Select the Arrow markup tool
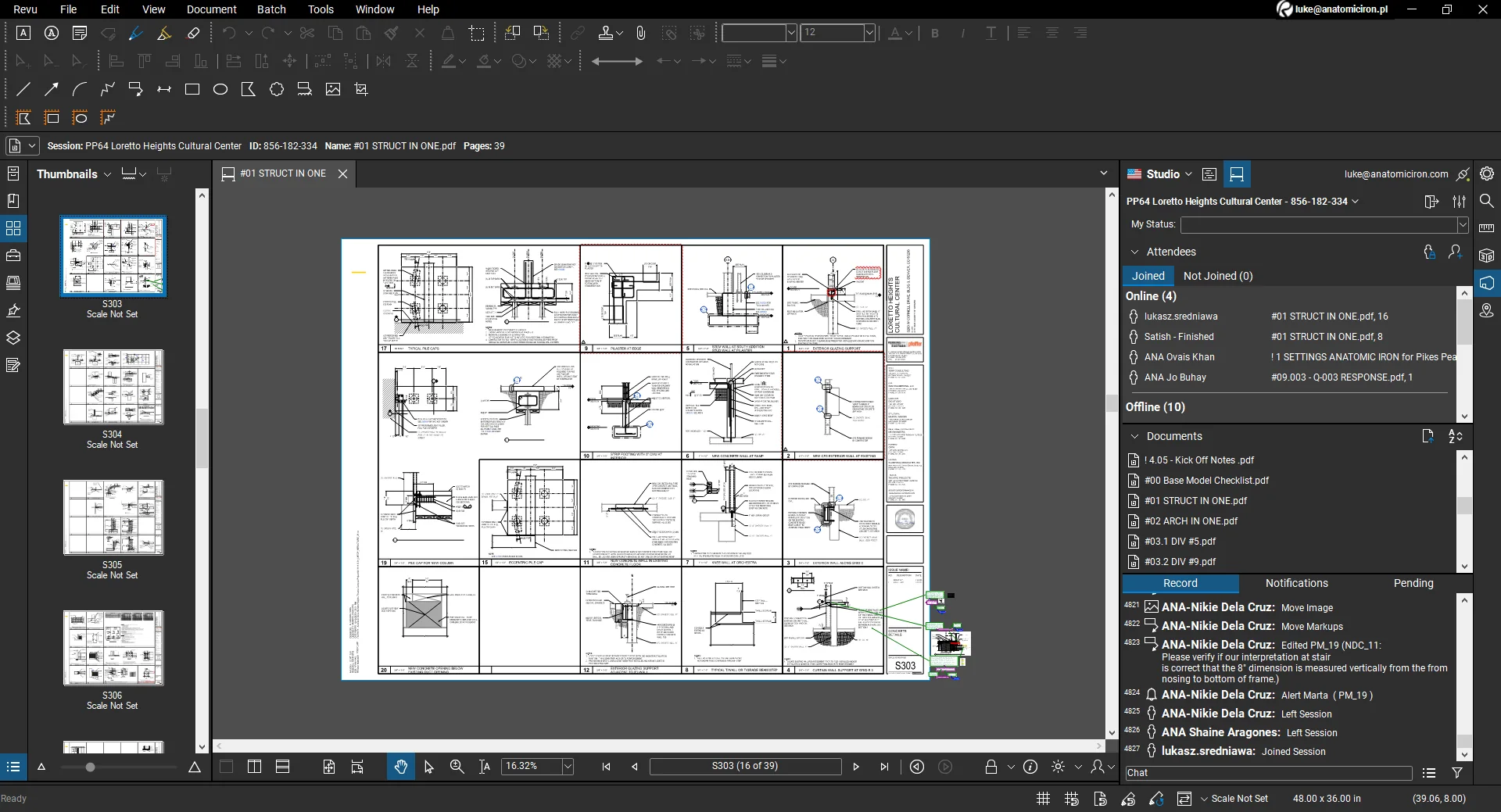Viewport: 1501px width, 812px height. [x=52, y=89]
